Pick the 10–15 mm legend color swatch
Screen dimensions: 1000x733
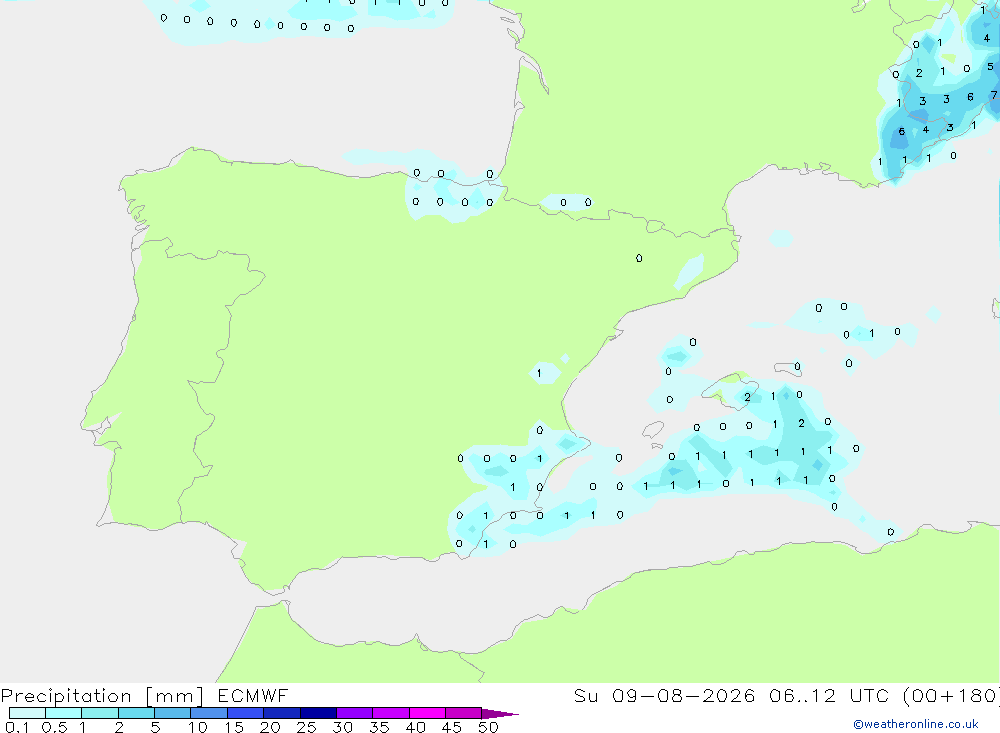209,713
